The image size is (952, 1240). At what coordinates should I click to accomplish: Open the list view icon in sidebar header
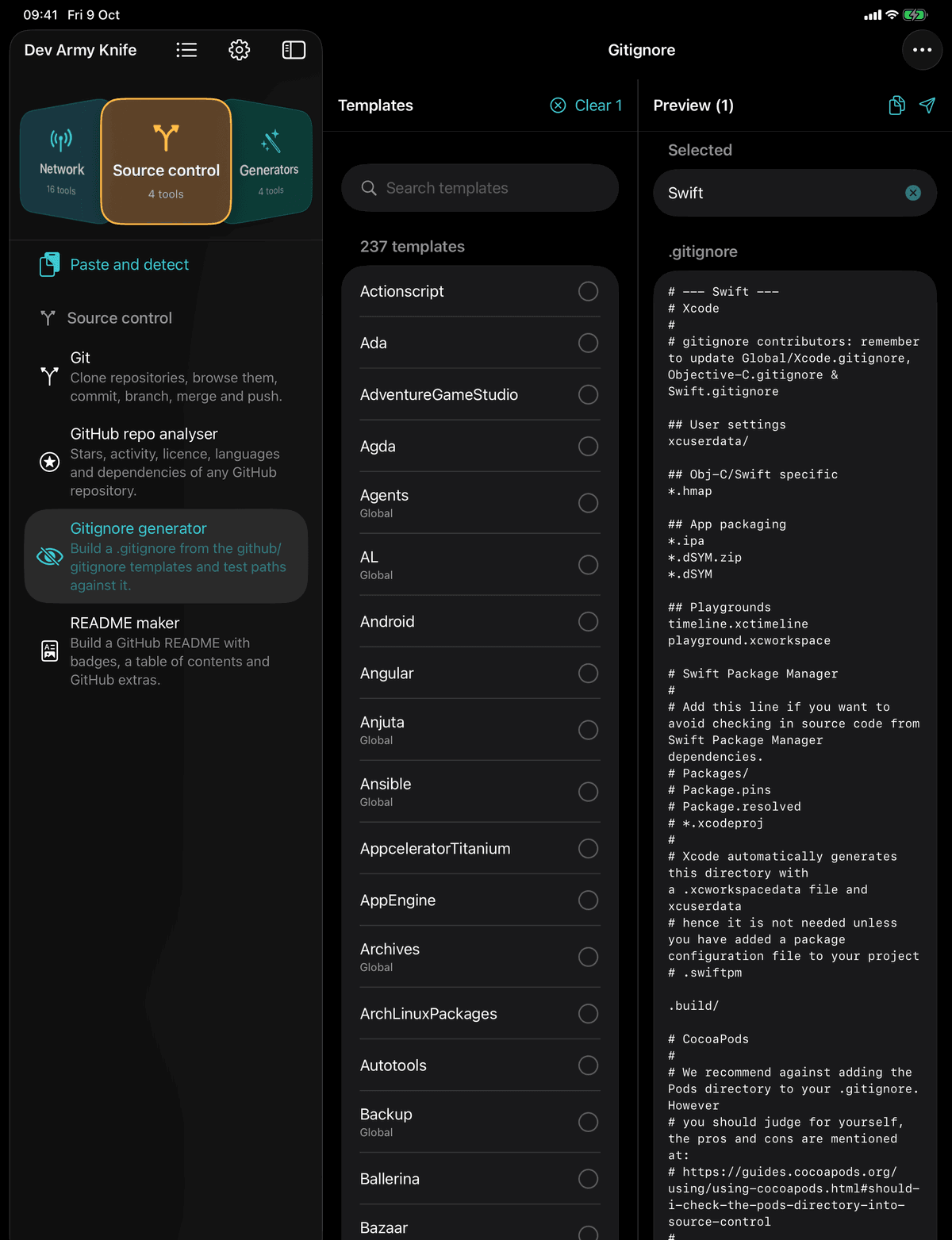pos(186,50)
